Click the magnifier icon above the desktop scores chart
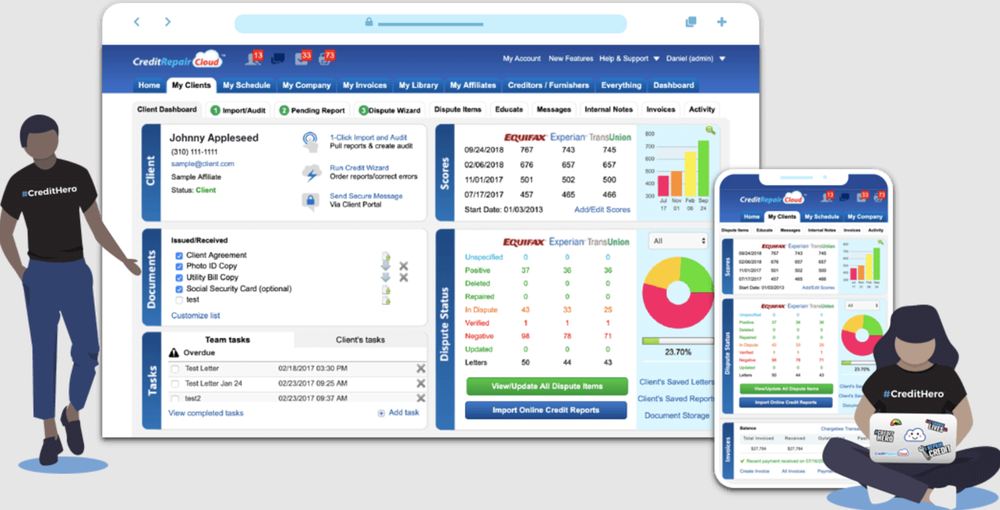1000x510 pixels. 710,131
